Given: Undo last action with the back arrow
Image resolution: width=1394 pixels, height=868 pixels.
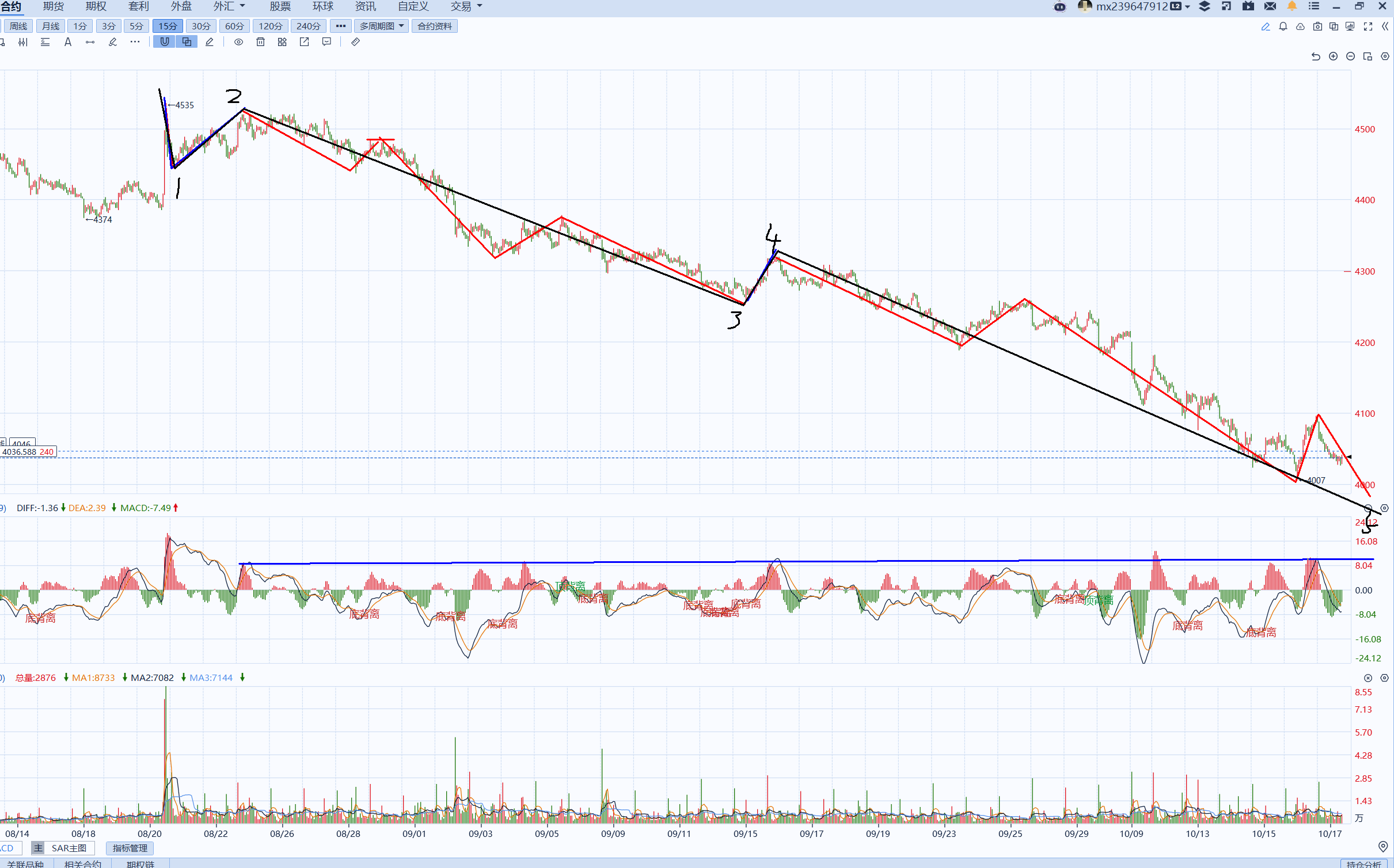Looking at the screenshot, I should pyautogui.click(x=1316, y=56).
